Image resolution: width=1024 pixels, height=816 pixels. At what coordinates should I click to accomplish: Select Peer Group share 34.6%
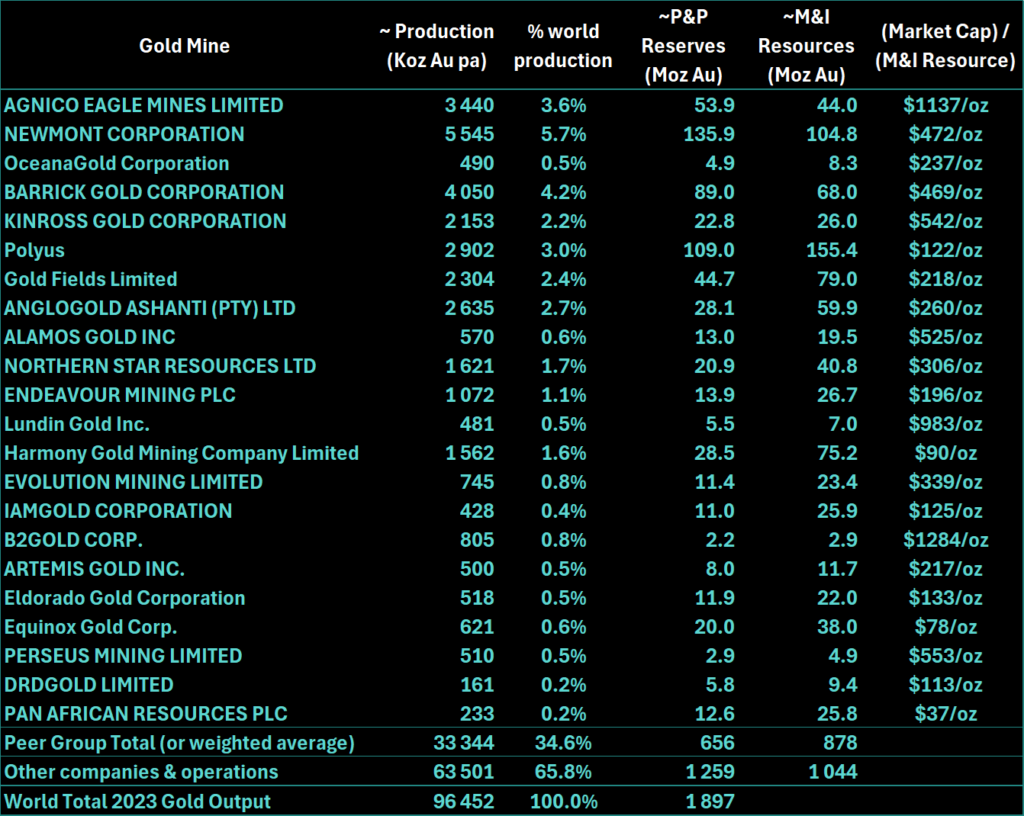(563, 743)
